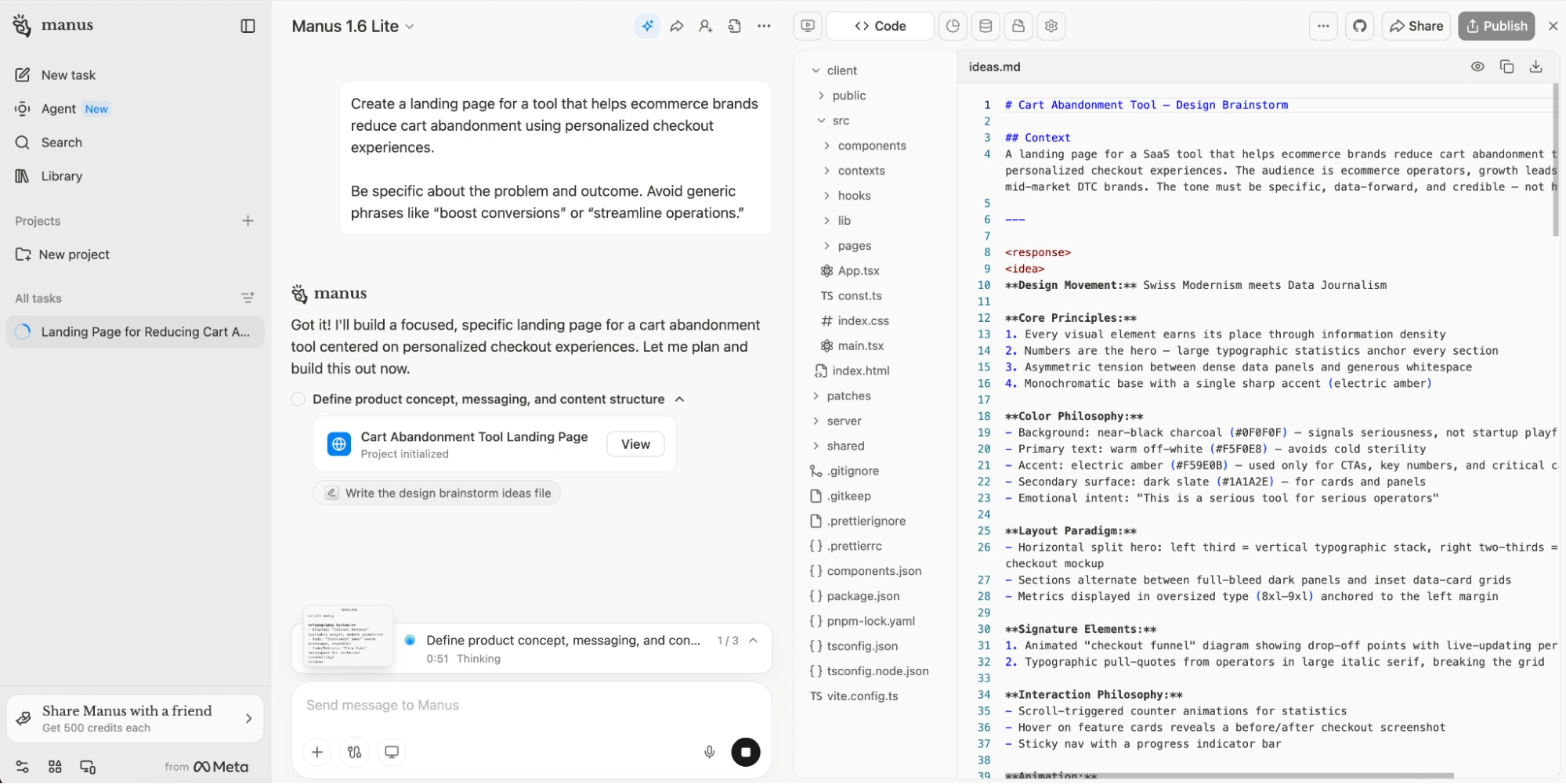1566x784 pixels.
Task: Open the Manus 1.6 Lite model dropdown
Action: tap(353, 26)
